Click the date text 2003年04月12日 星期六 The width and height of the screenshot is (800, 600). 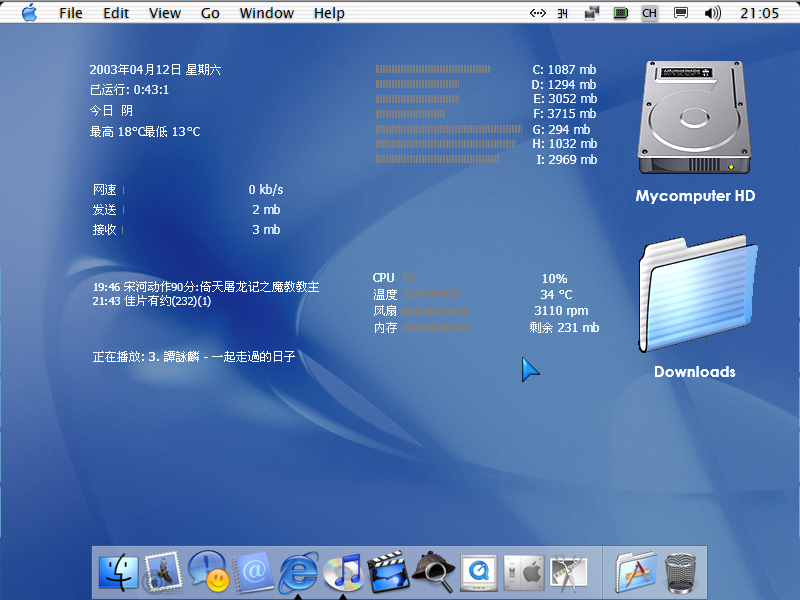155,70
